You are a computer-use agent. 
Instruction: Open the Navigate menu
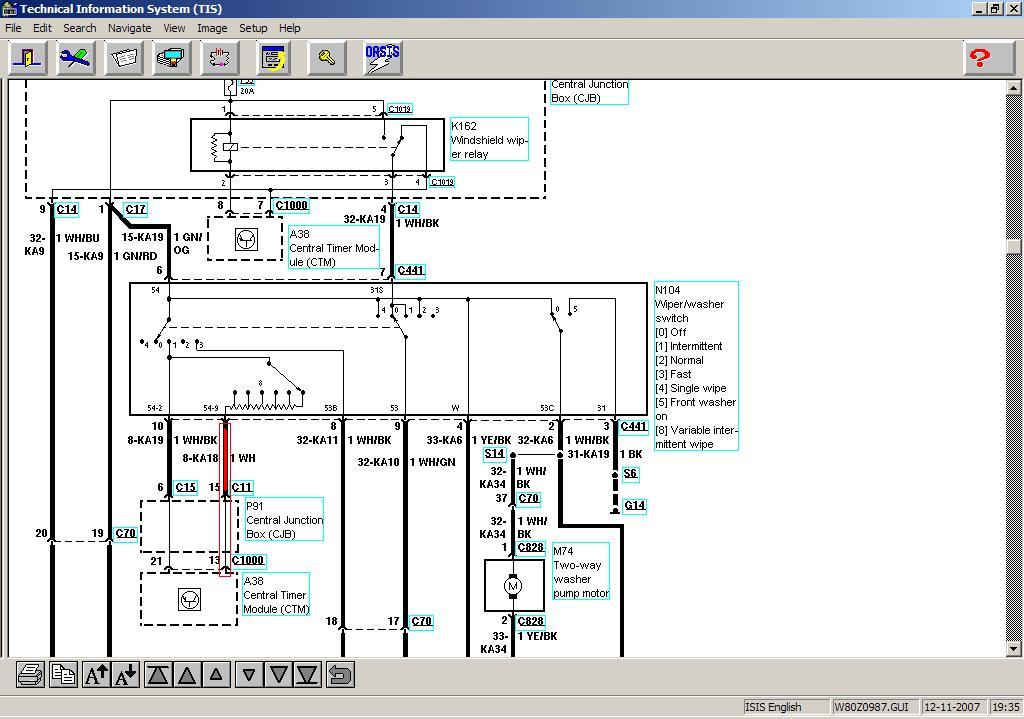(129, 28)
